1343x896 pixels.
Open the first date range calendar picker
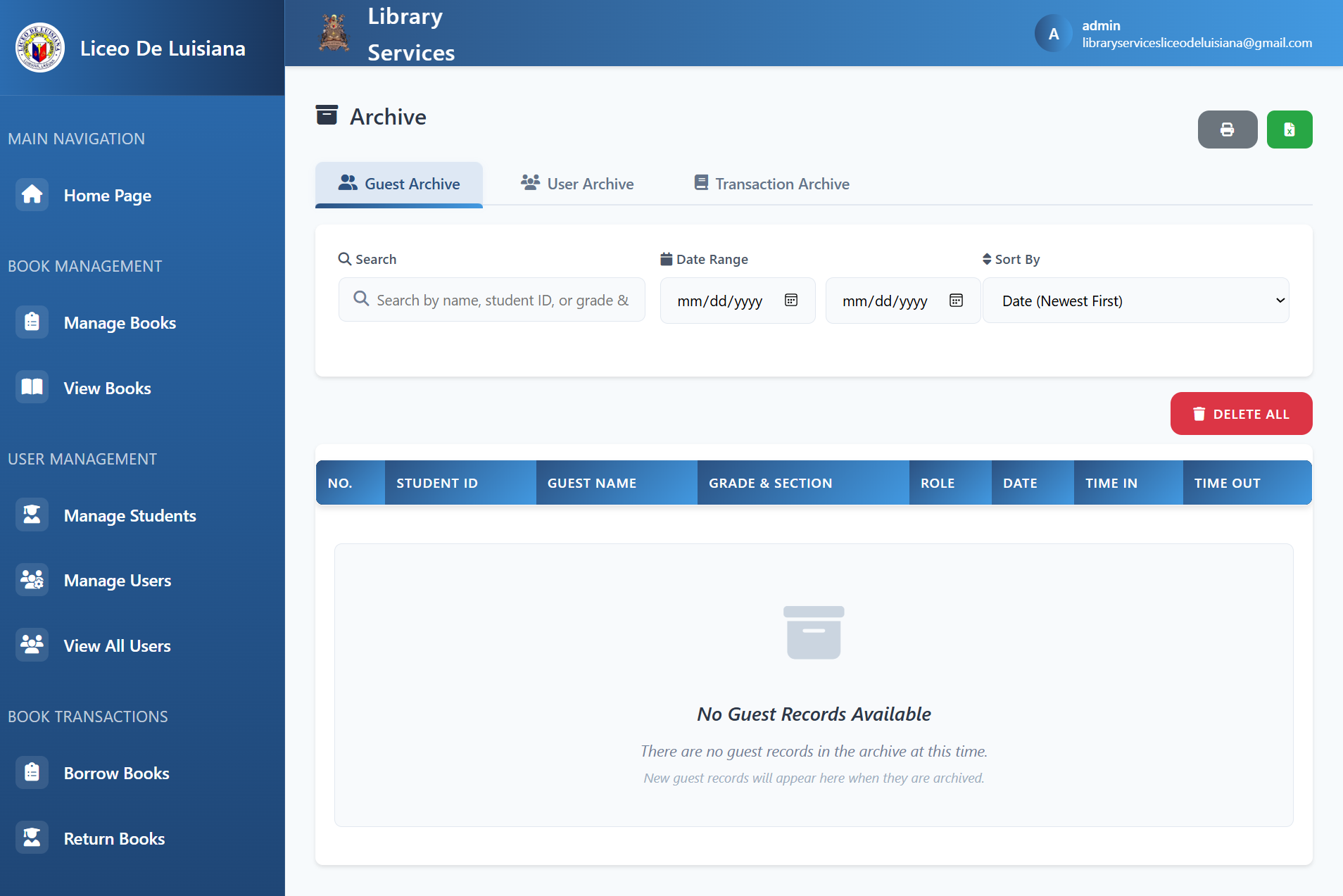point(791,300)
